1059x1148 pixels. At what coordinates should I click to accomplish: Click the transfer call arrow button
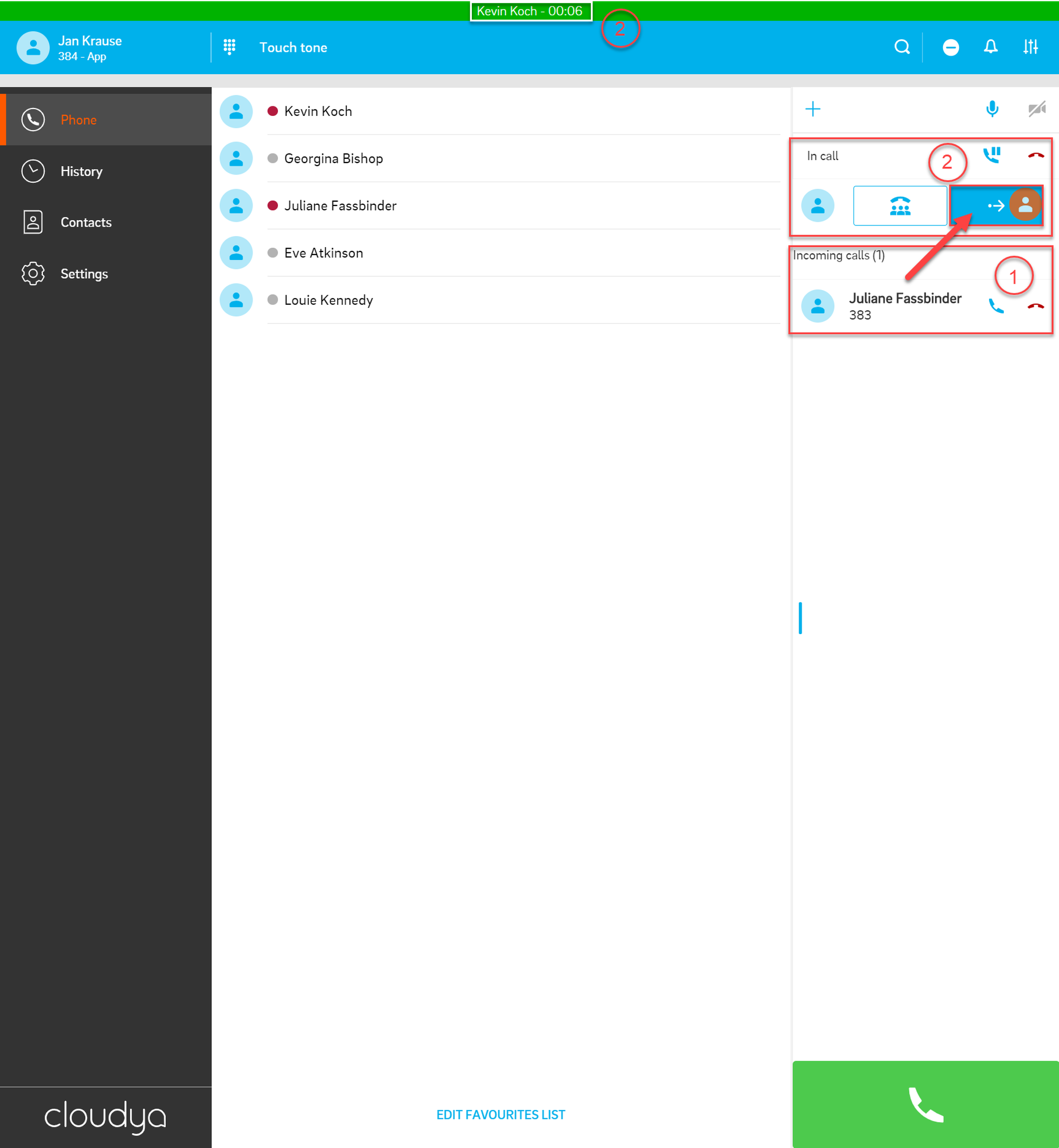[995, 205]
